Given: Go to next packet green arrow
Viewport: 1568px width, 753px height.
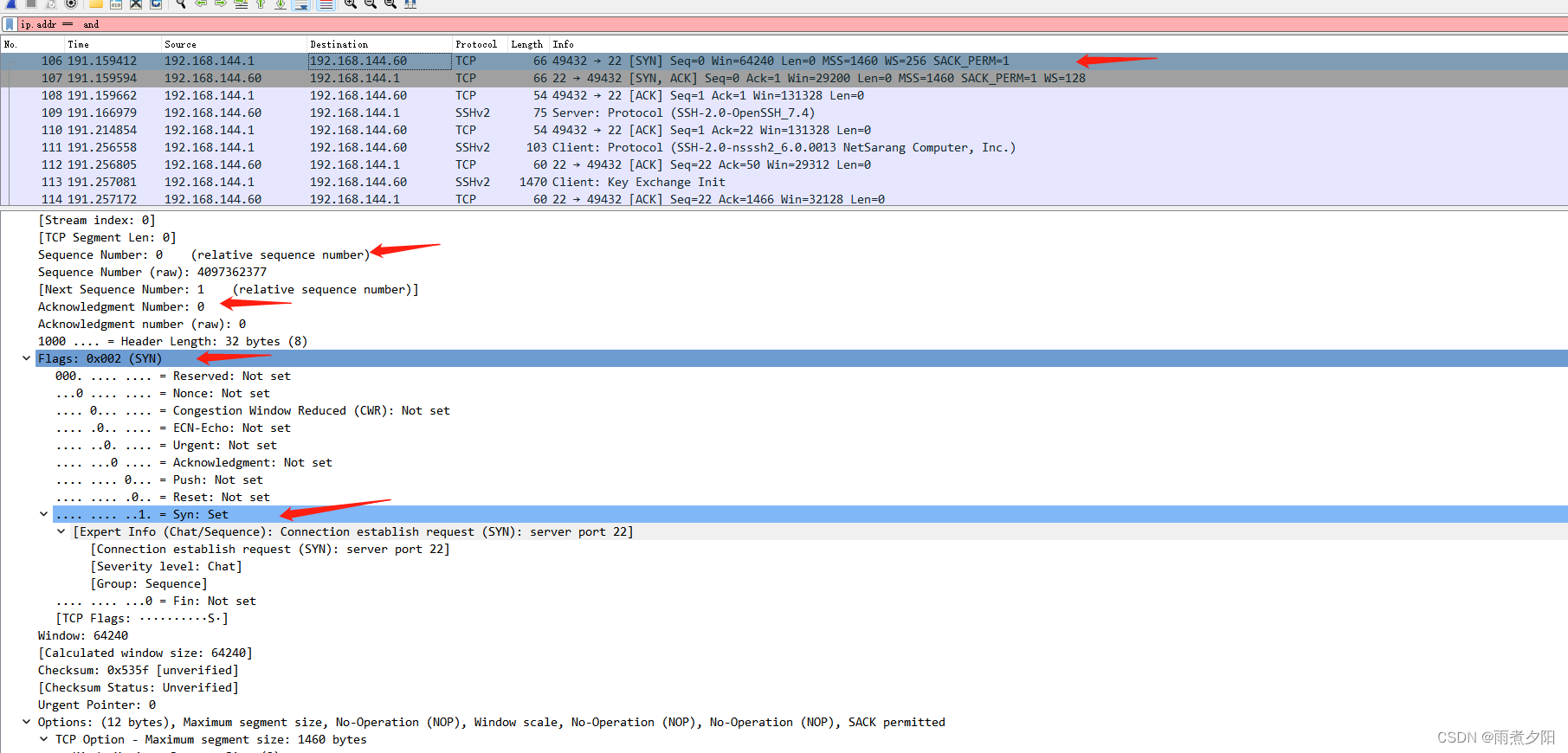Looking at the screenshot, I should pyautogui.click(x=221, y=3).
